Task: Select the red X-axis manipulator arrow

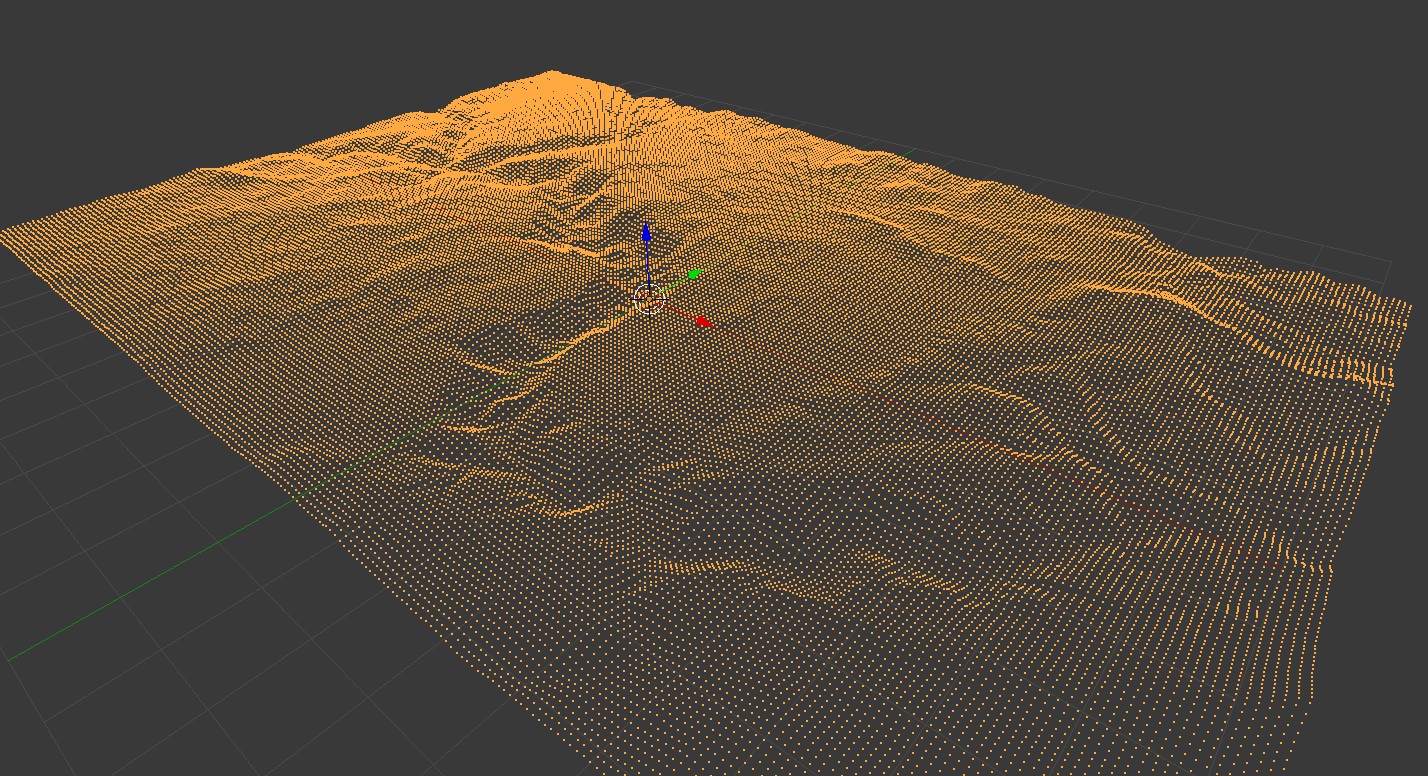Action: point(704,322)
